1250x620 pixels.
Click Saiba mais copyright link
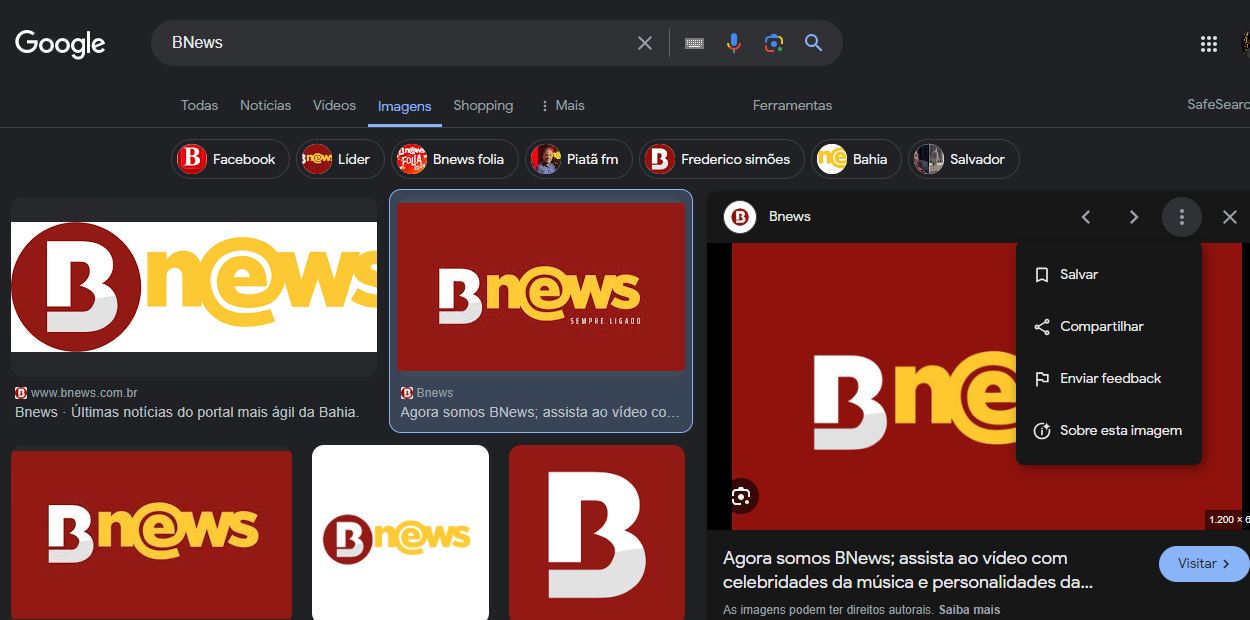click(x=969, y=610)
